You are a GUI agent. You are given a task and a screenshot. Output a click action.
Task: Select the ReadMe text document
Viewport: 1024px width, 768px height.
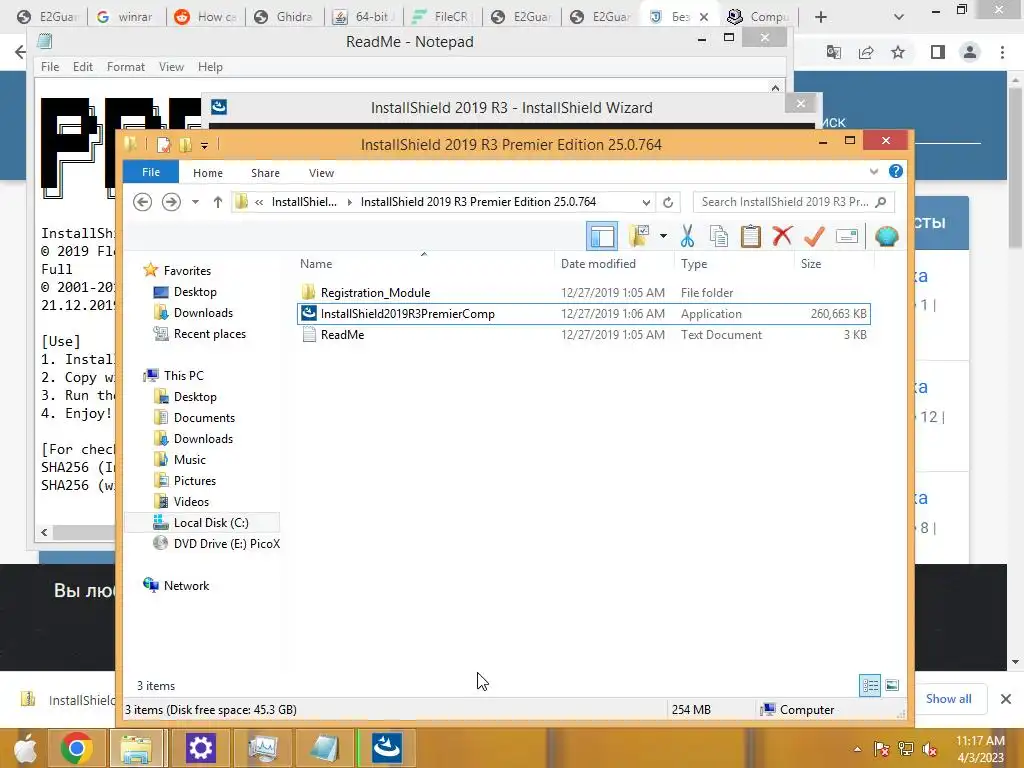point(342,334)
